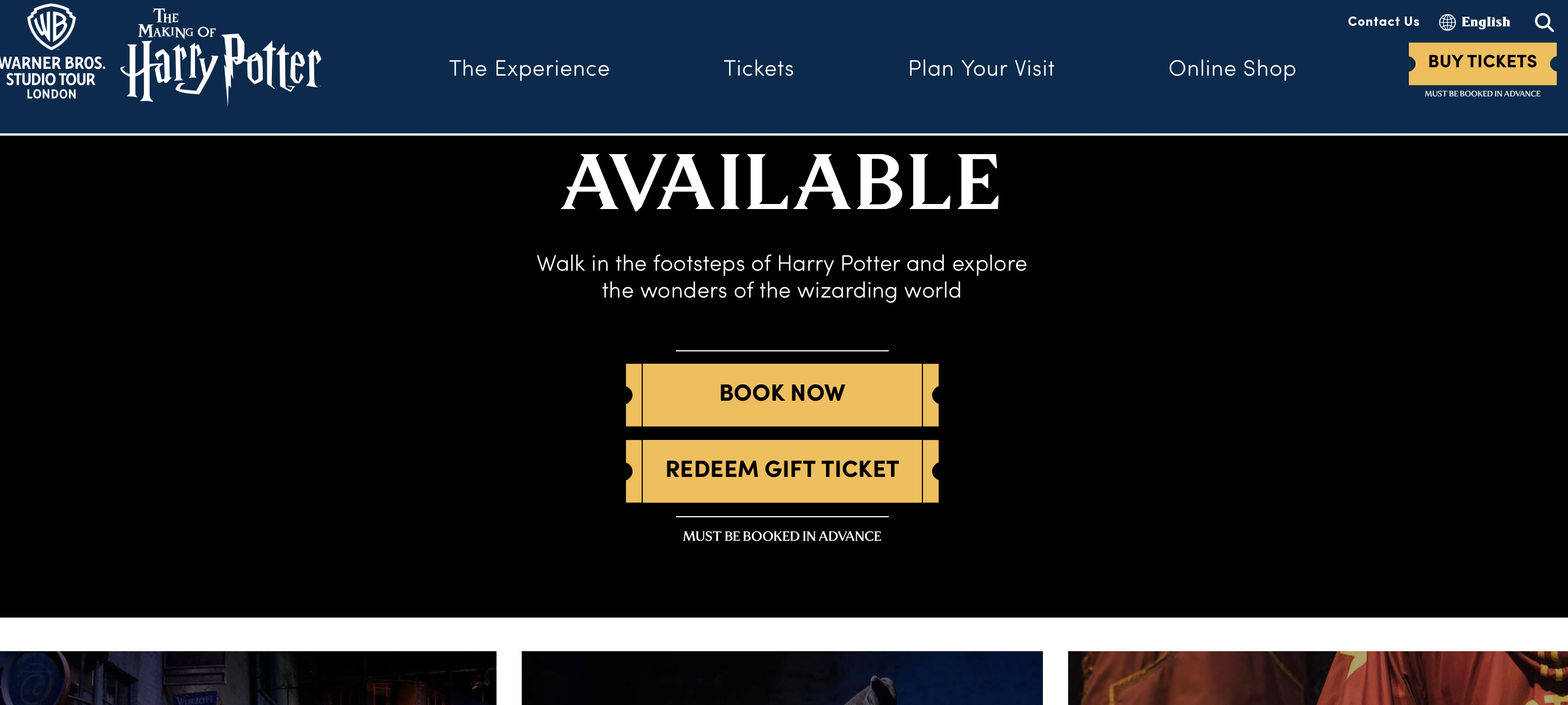Open The Experience menu
The width and height of the screenshot is (1568, 705).
(x=529, y=68)
